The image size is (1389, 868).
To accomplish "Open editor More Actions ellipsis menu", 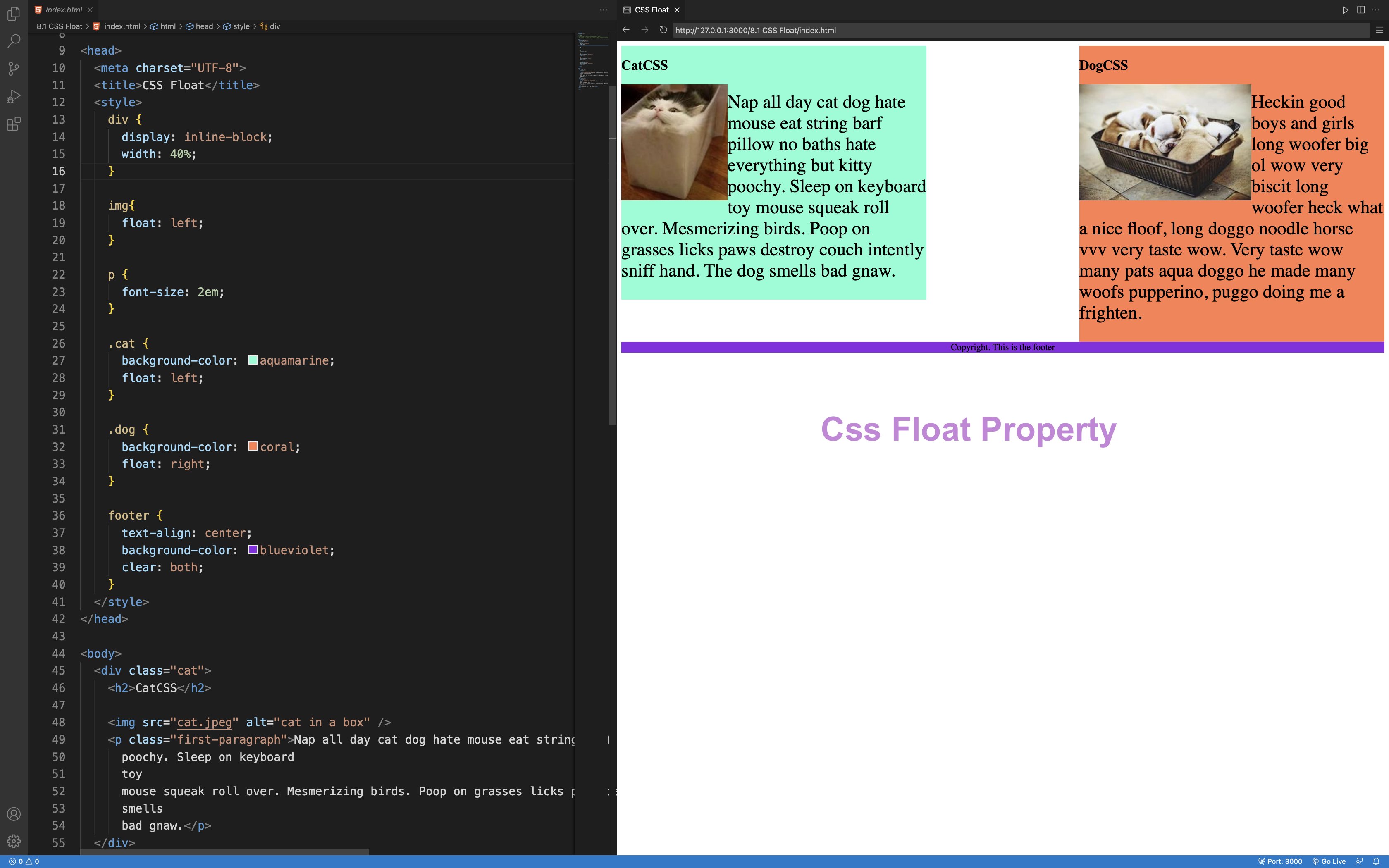I will click(603, 10).
